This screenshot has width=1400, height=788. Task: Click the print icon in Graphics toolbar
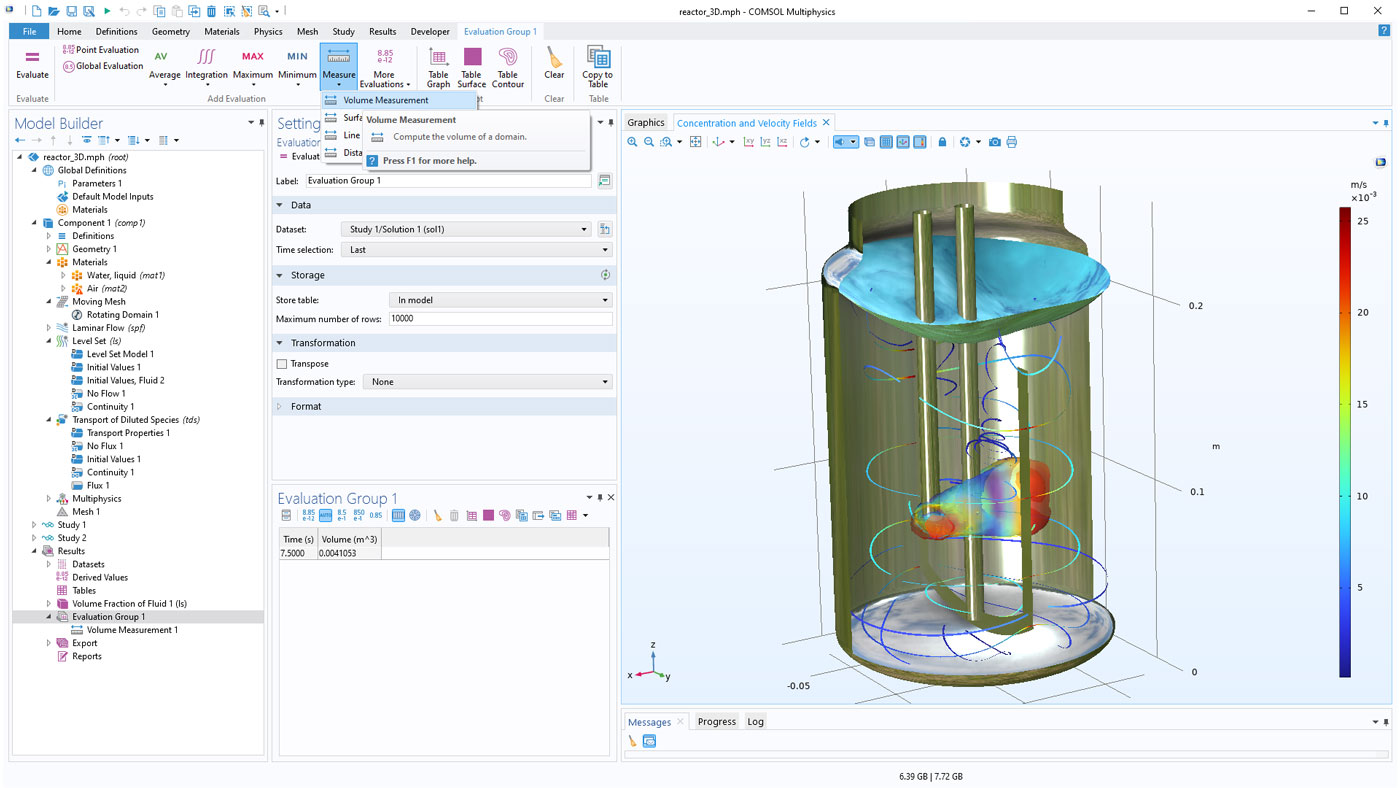(x=1011, y=142)
